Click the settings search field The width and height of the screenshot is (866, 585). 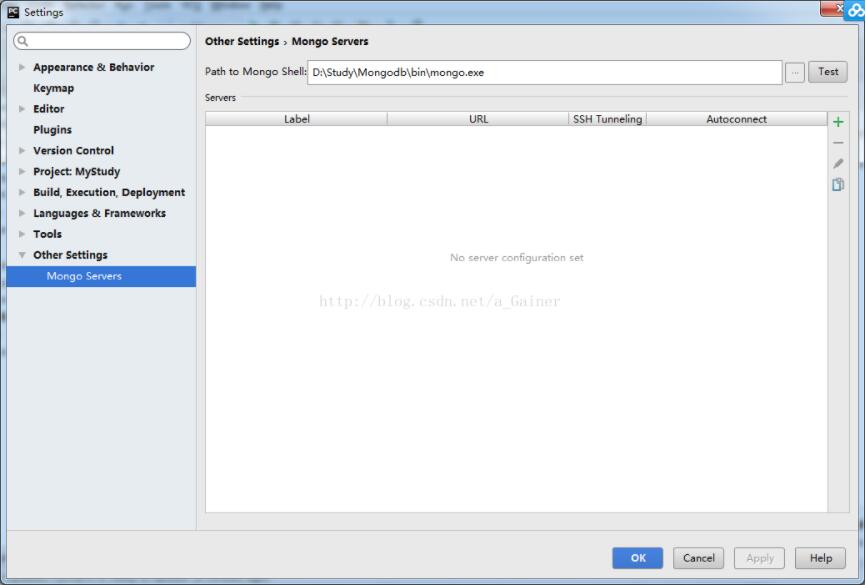(102, 41)
